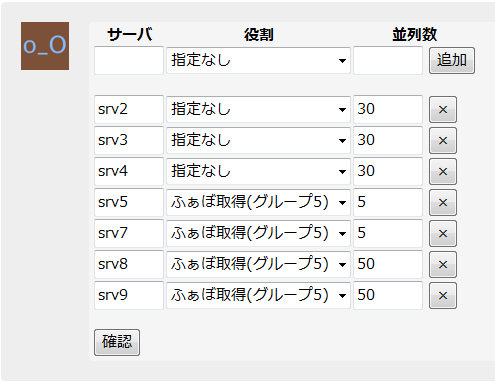Focus the empty 並列数 input field
This screenshot has width=495, height=391.
pyautogui.click(x=388, y=60)
